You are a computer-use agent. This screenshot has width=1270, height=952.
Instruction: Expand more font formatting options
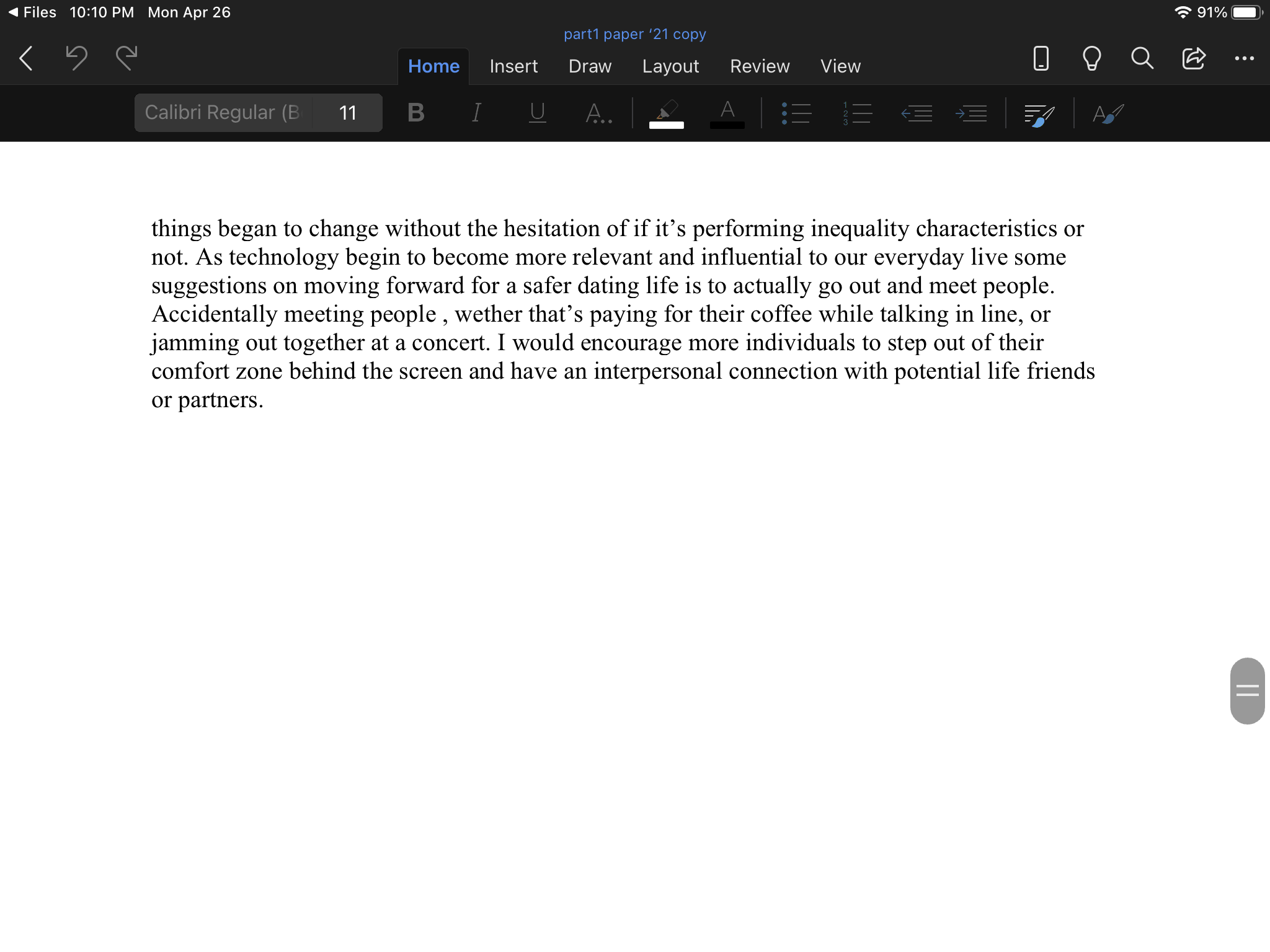(598, 113)
